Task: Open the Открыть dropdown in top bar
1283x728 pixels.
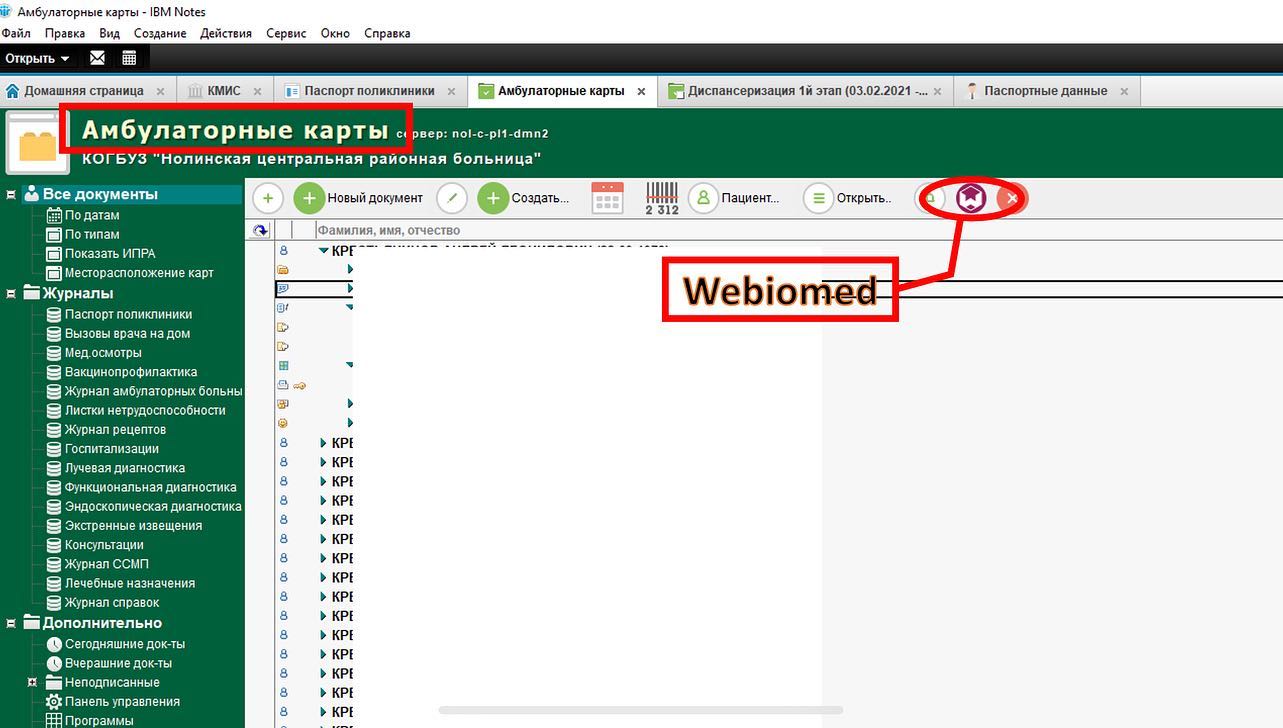Action: 37,58
